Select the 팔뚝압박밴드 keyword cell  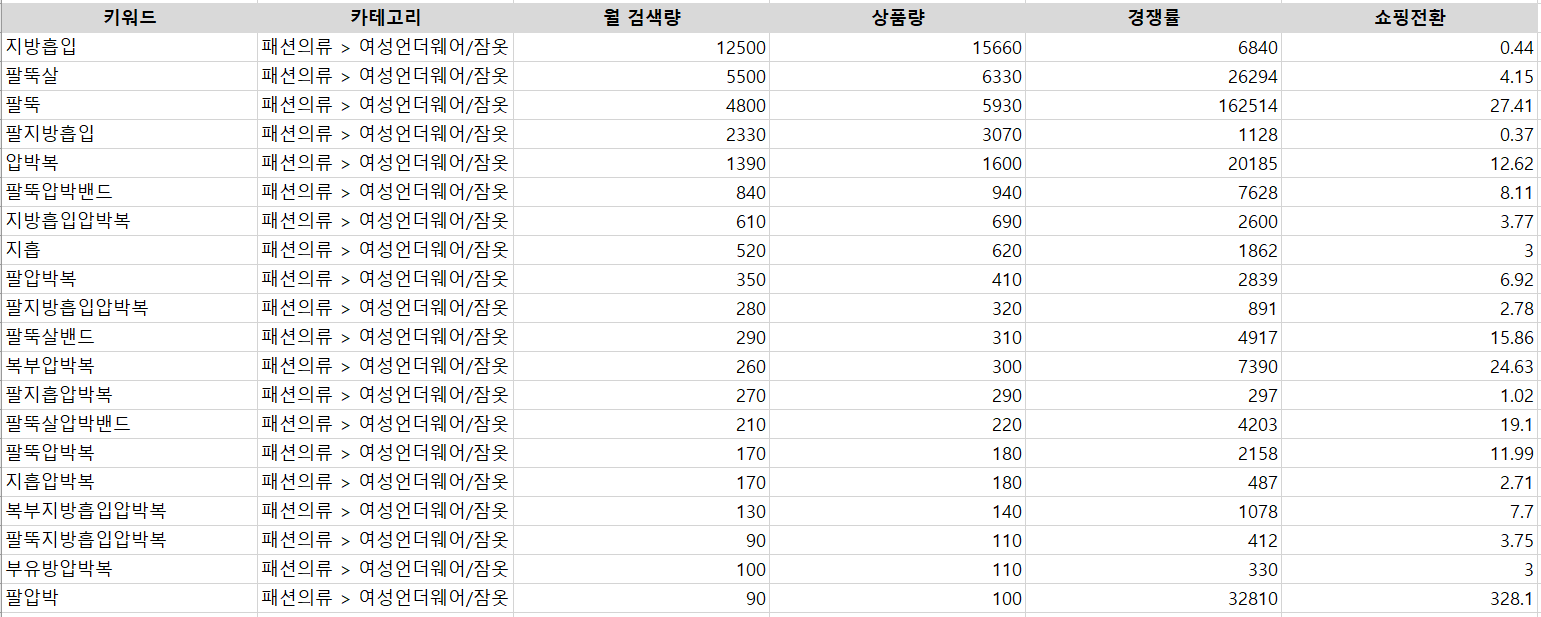tap(129, 192)
